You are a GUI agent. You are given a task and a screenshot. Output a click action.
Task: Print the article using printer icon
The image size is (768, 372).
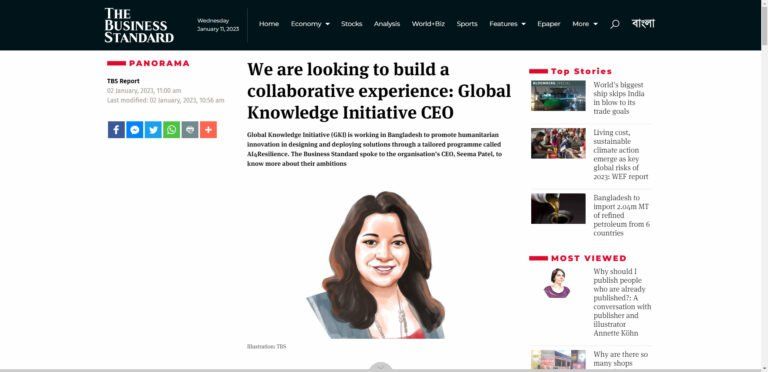190,130
